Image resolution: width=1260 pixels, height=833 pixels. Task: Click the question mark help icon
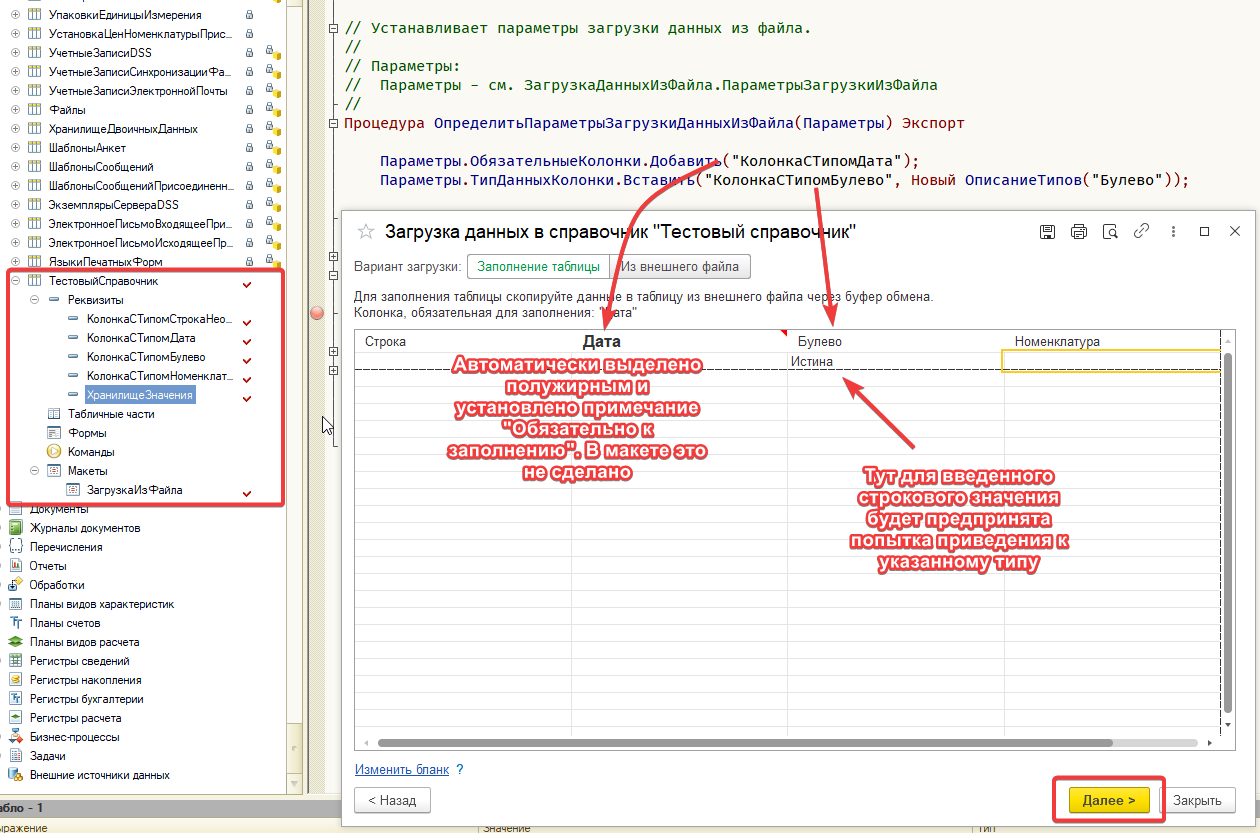coord(460,769)
